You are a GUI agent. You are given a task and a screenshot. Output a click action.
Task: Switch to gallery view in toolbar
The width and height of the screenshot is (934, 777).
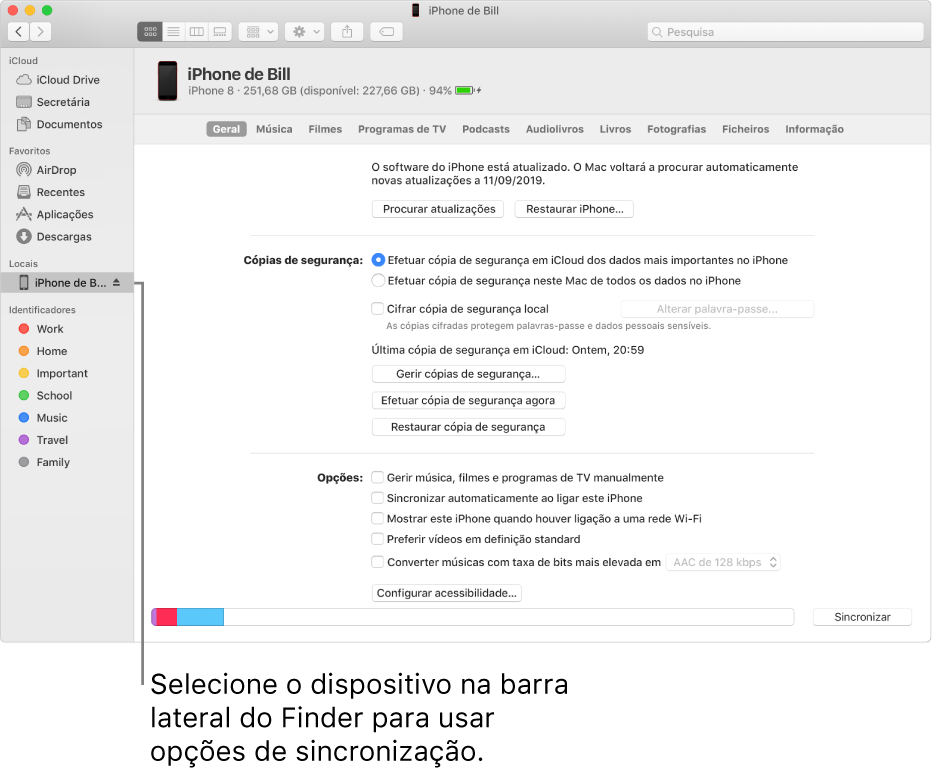coord(220,32)
